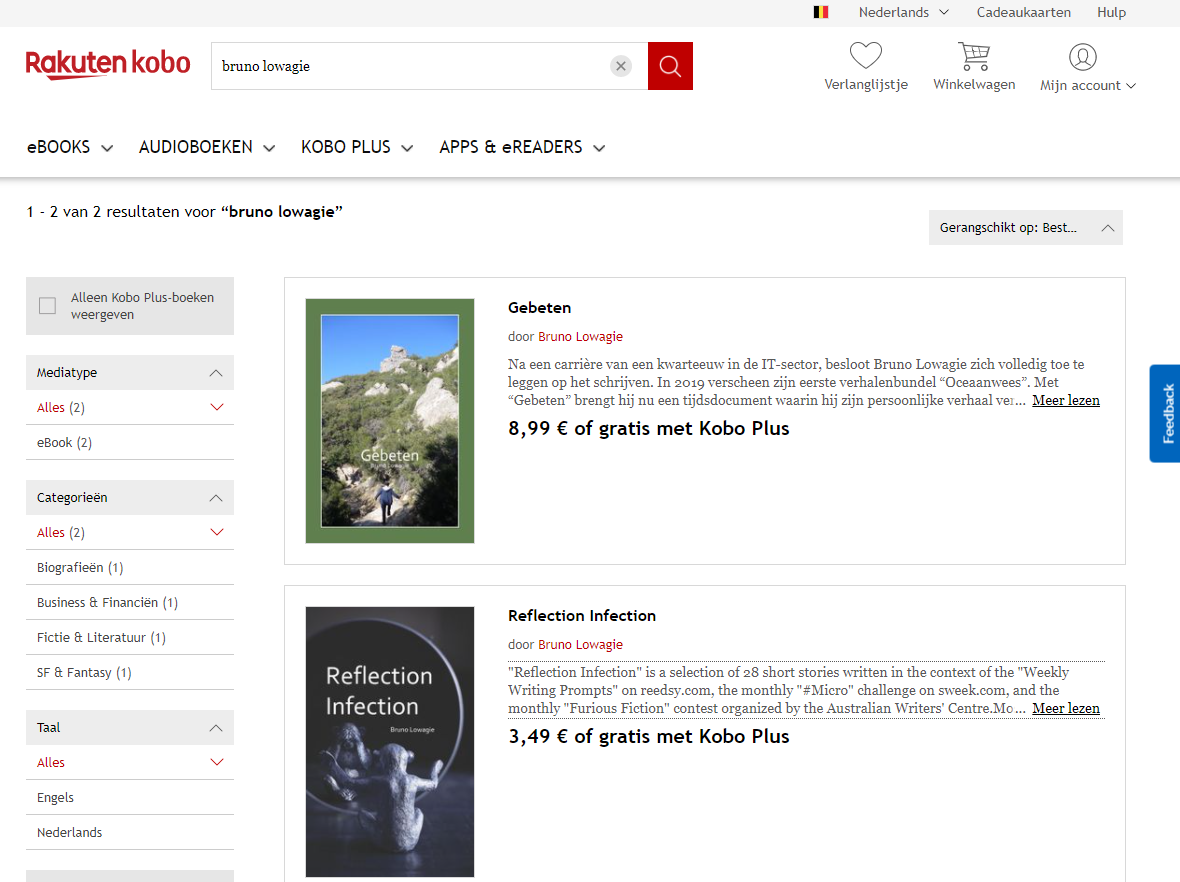The width and height of the screenshot is (1180, 882).
Task: Collapse the Mediatype filter section
Action: [129, 373]
